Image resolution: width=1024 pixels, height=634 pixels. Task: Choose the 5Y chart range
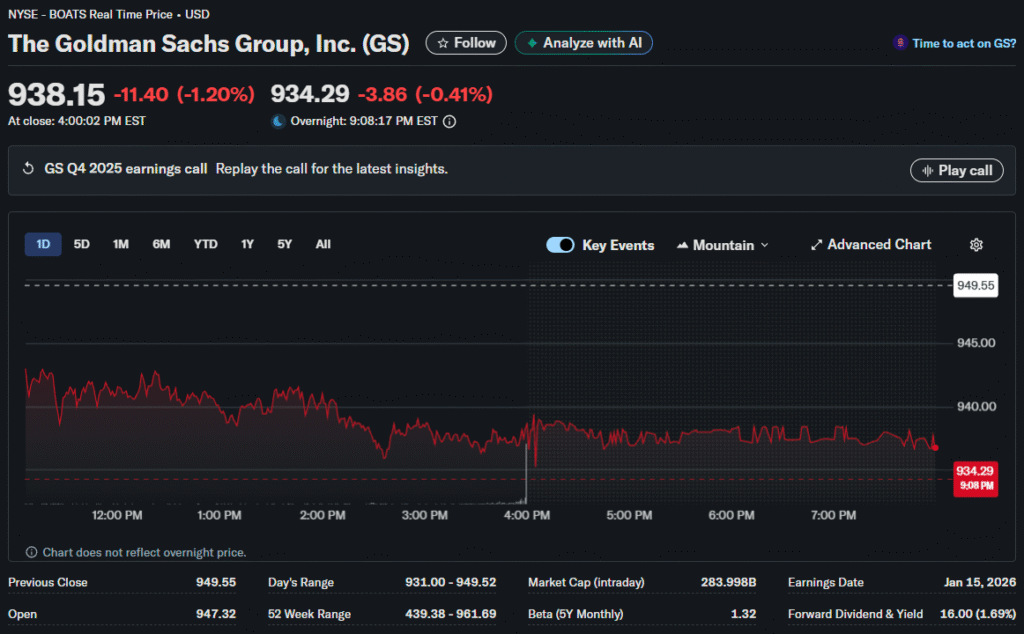coord(285,244)
